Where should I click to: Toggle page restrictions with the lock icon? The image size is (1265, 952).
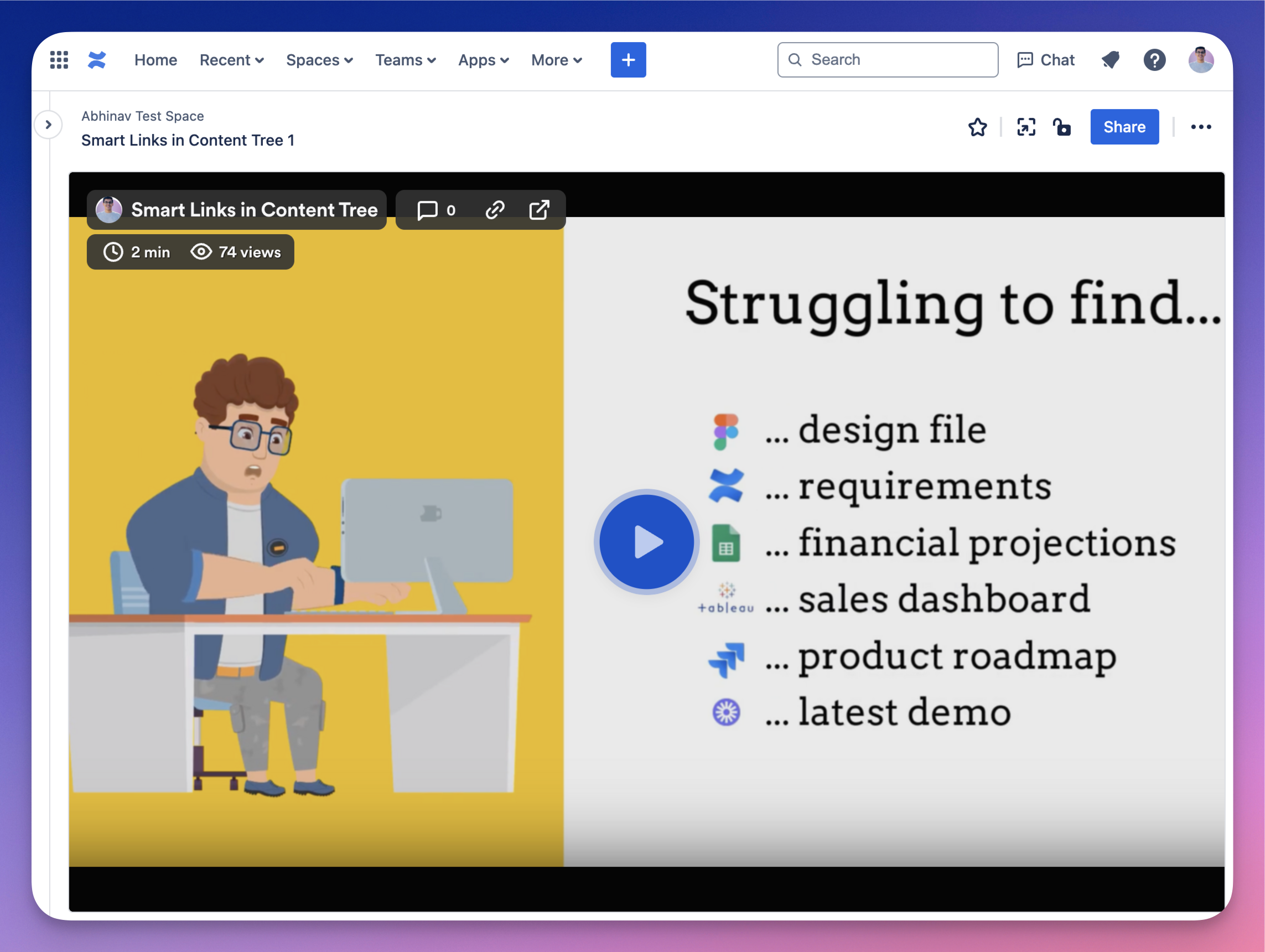(x=1062, y=127)
